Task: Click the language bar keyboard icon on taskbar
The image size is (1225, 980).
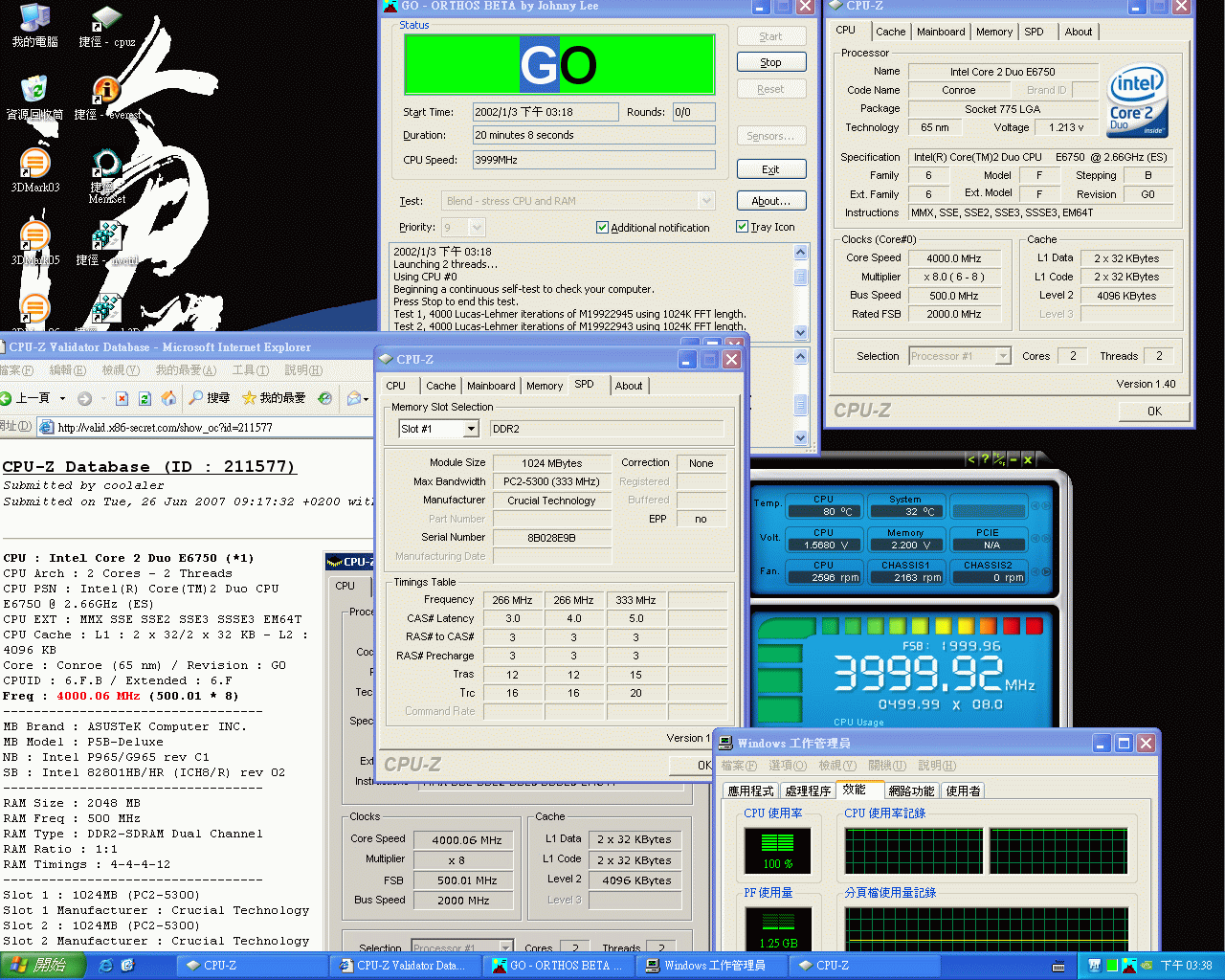Action: [1058, 966]
